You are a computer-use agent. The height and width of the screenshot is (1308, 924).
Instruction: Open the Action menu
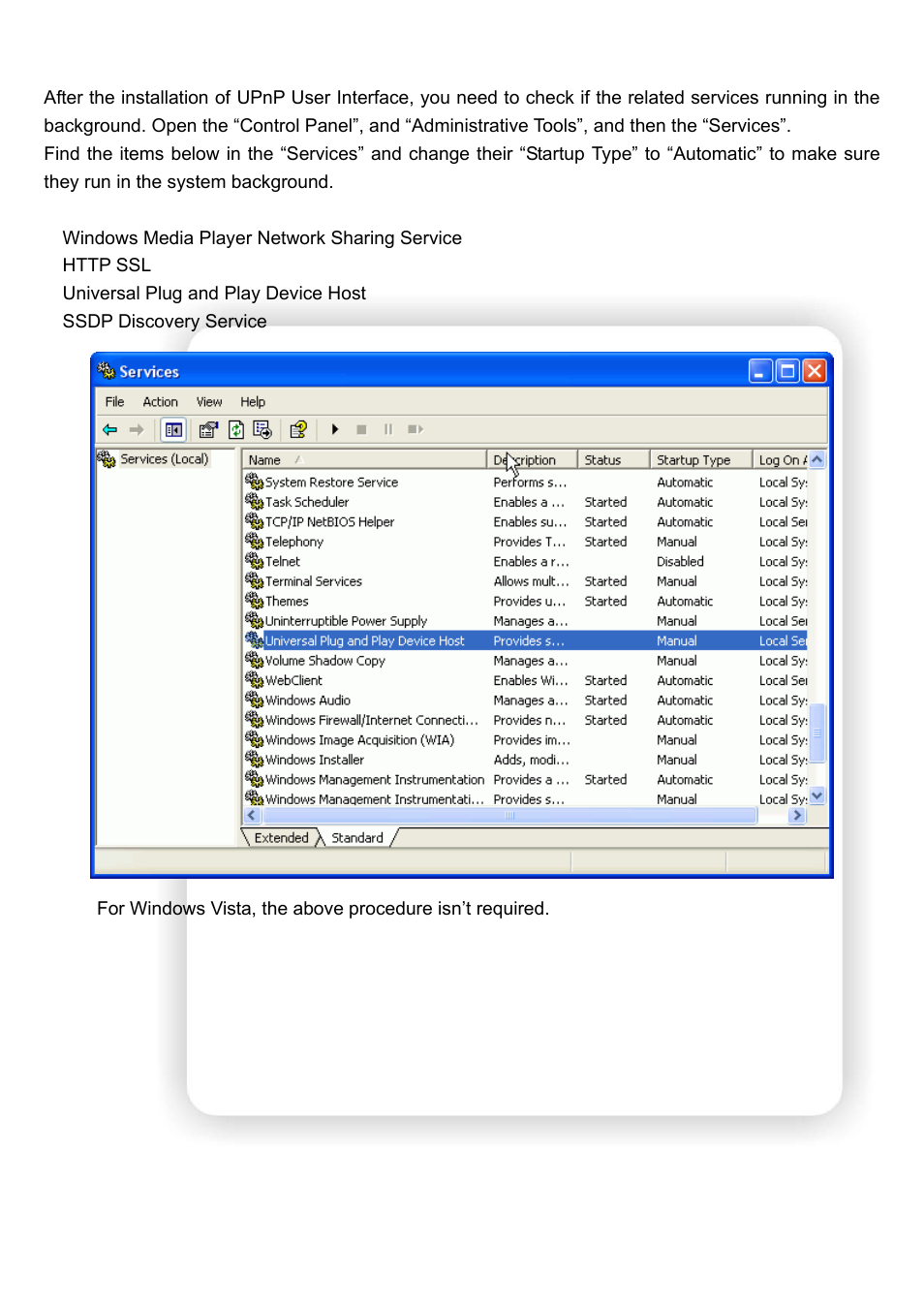tap(160, 402)
